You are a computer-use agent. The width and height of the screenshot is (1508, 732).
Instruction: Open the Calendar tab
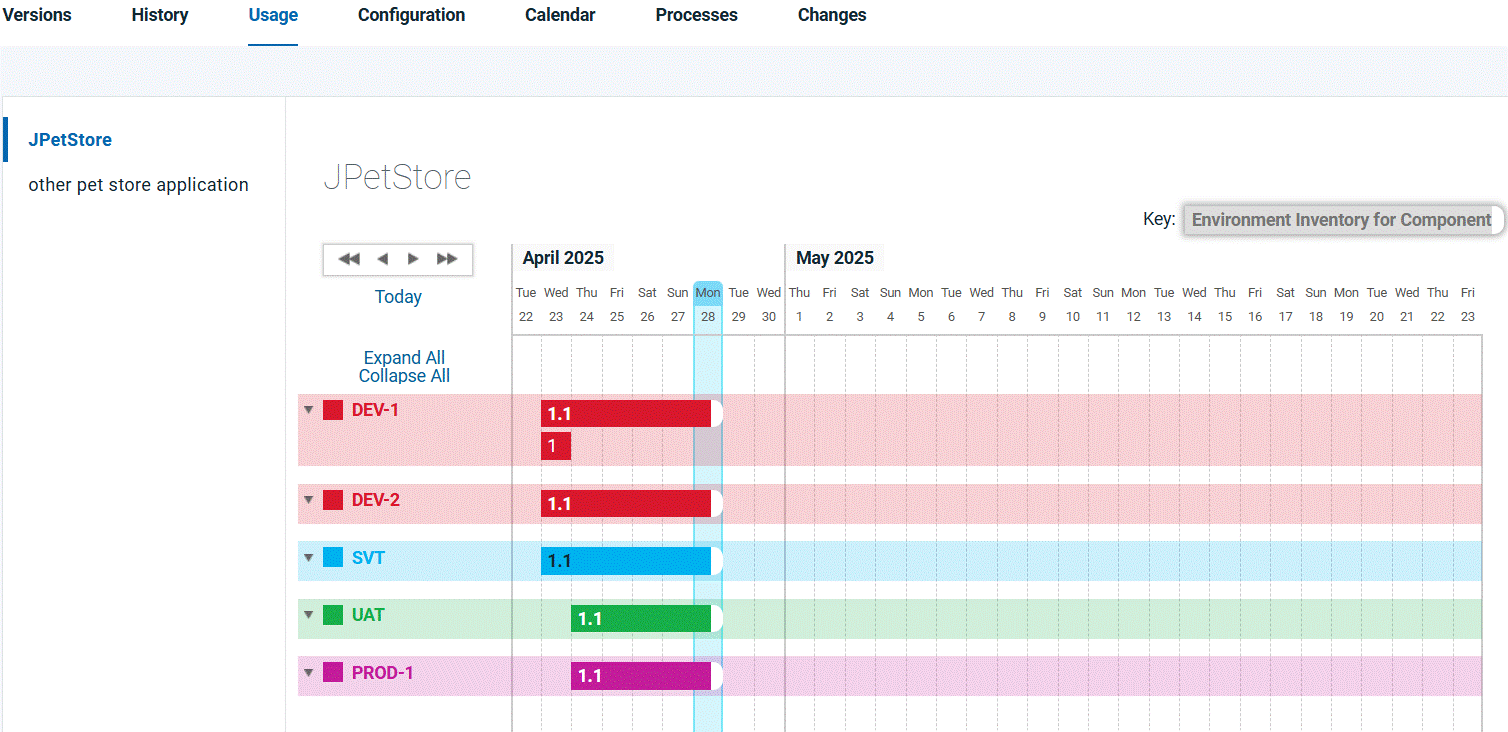click(560, 15)
